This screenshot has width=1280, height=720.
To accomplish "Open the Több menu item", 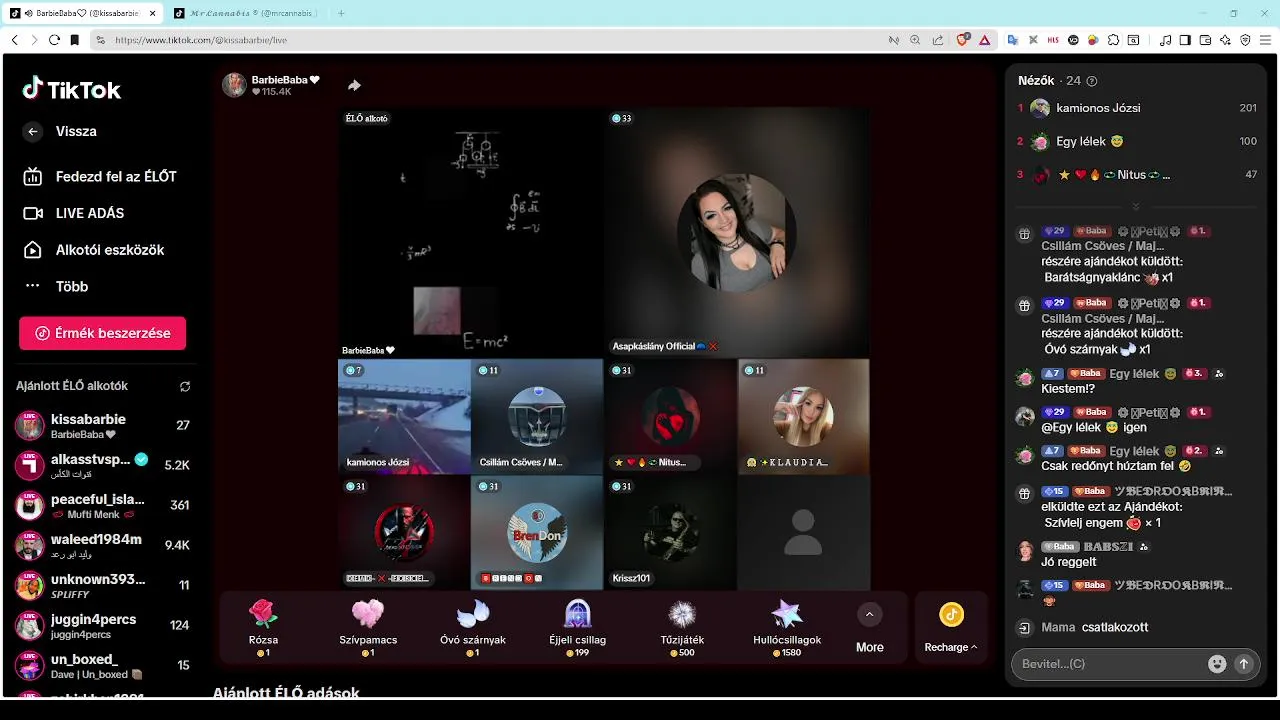I will coord(56,286).
